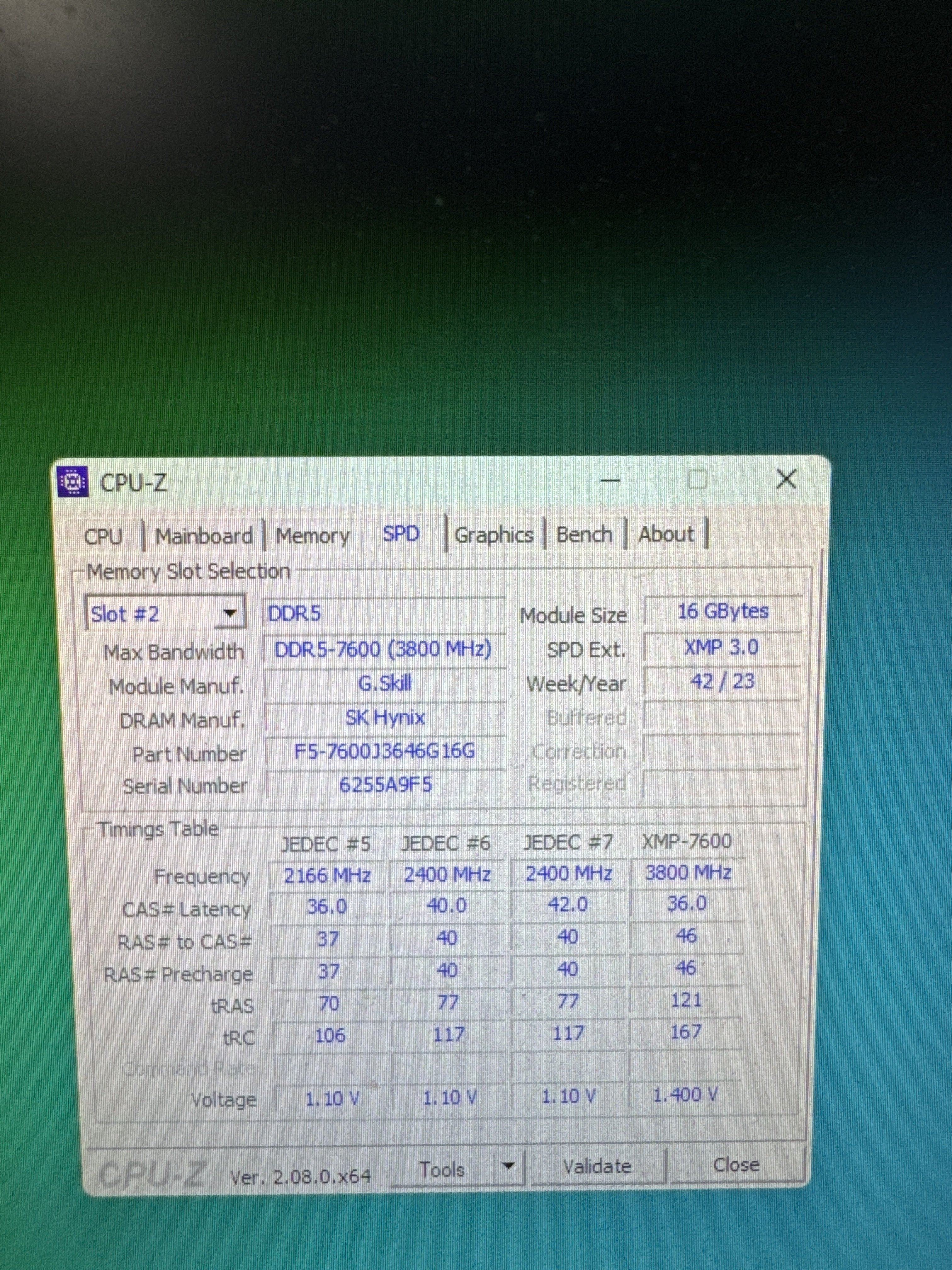Switch to the Graphics tab
The height and width of the screenshot is (1270, 952).
(x=494, y=535)
